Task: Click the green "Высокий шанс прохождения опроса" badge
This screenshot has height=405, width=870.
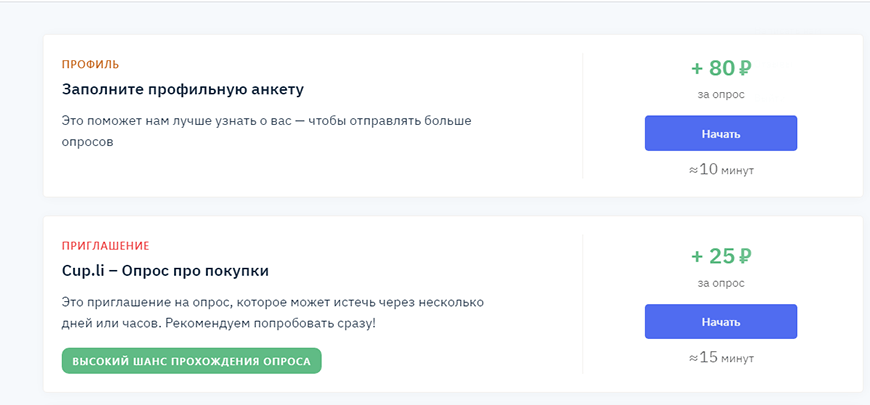Action: tap(191, 361)
